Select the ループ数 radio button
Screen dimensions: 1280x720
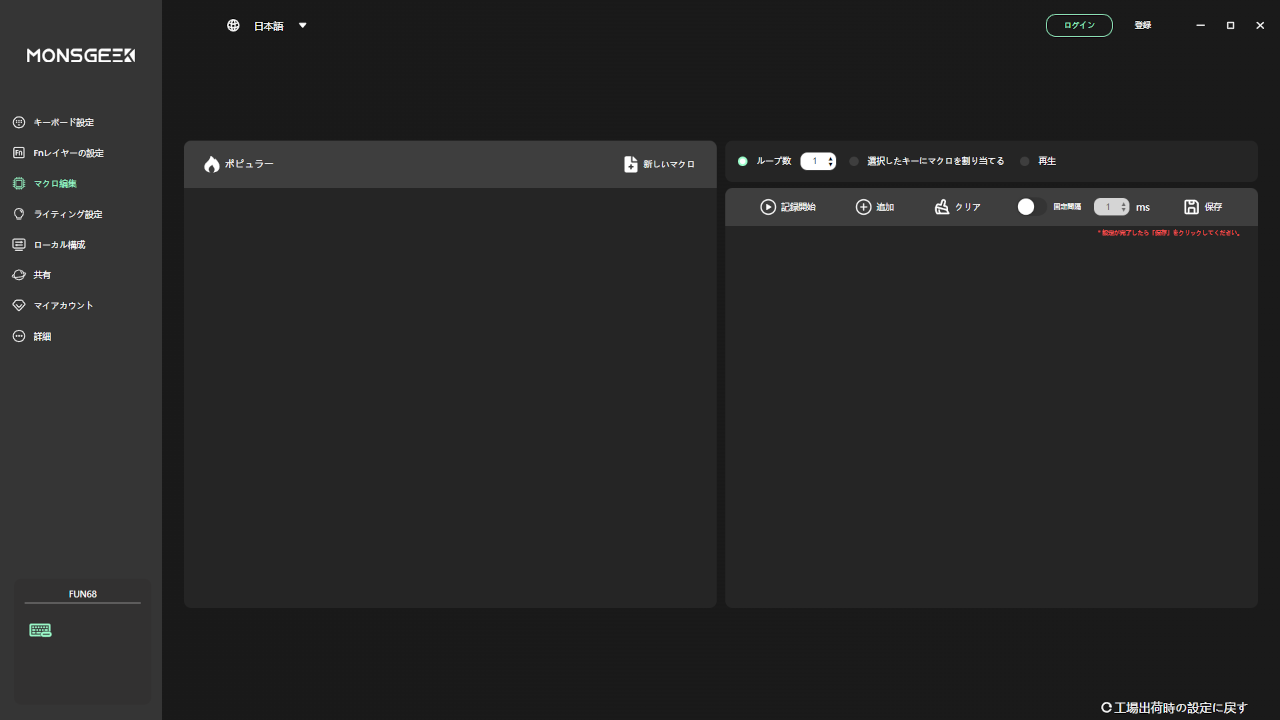click(x=743, y=161)
